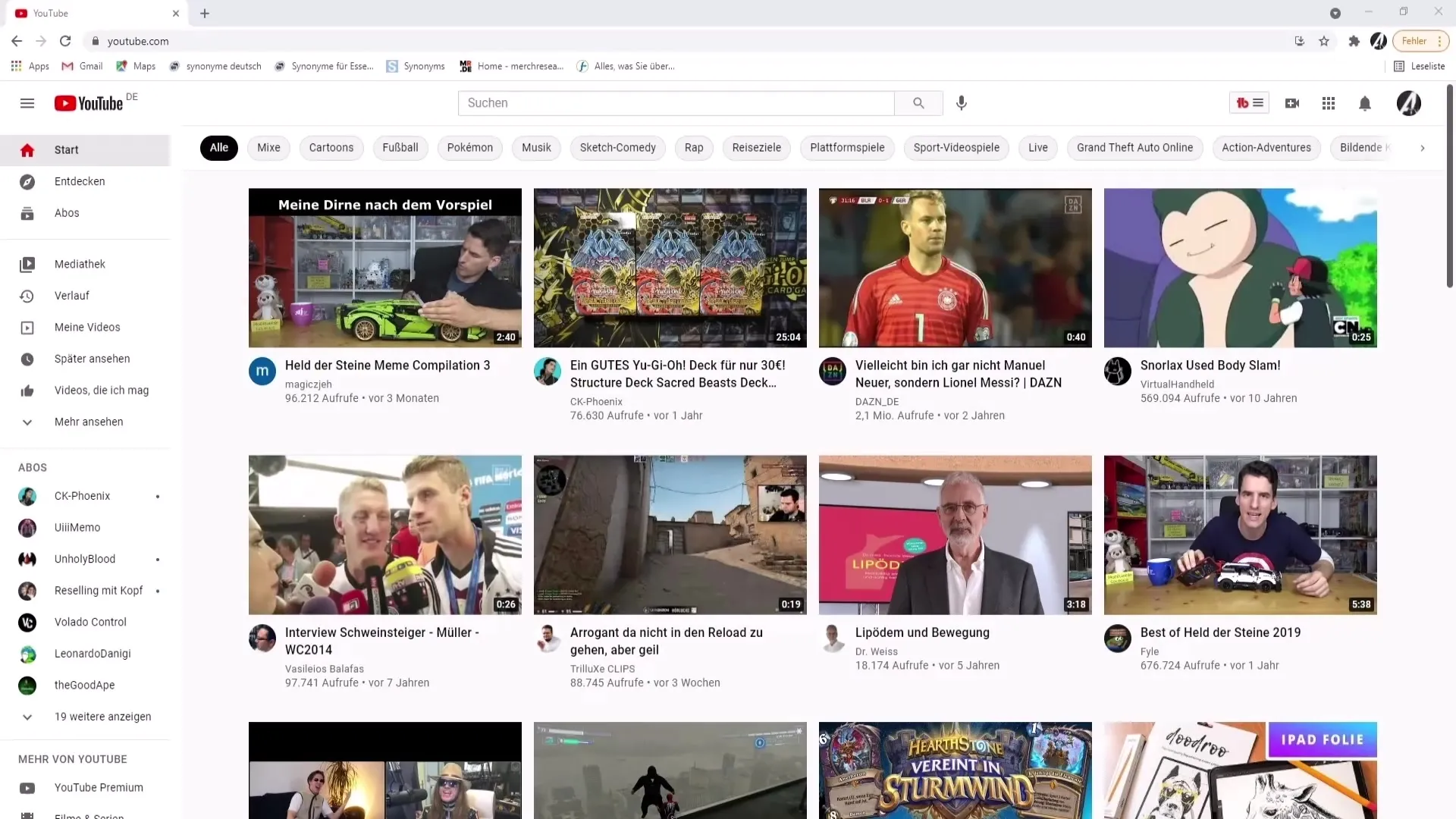Open video title Snorlax Used Body Slam!
This screenshot has width=1456, height=819.
(1210, 366)
